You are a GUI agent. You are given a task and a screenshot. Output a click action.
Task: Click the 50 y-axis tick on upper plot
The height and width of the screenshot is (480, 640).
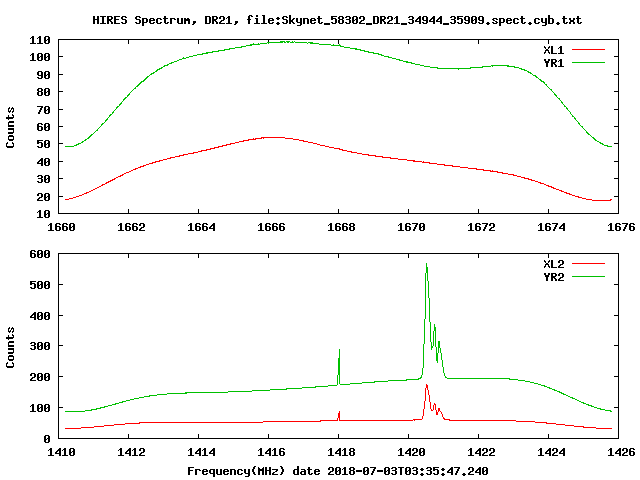point(44,144)
